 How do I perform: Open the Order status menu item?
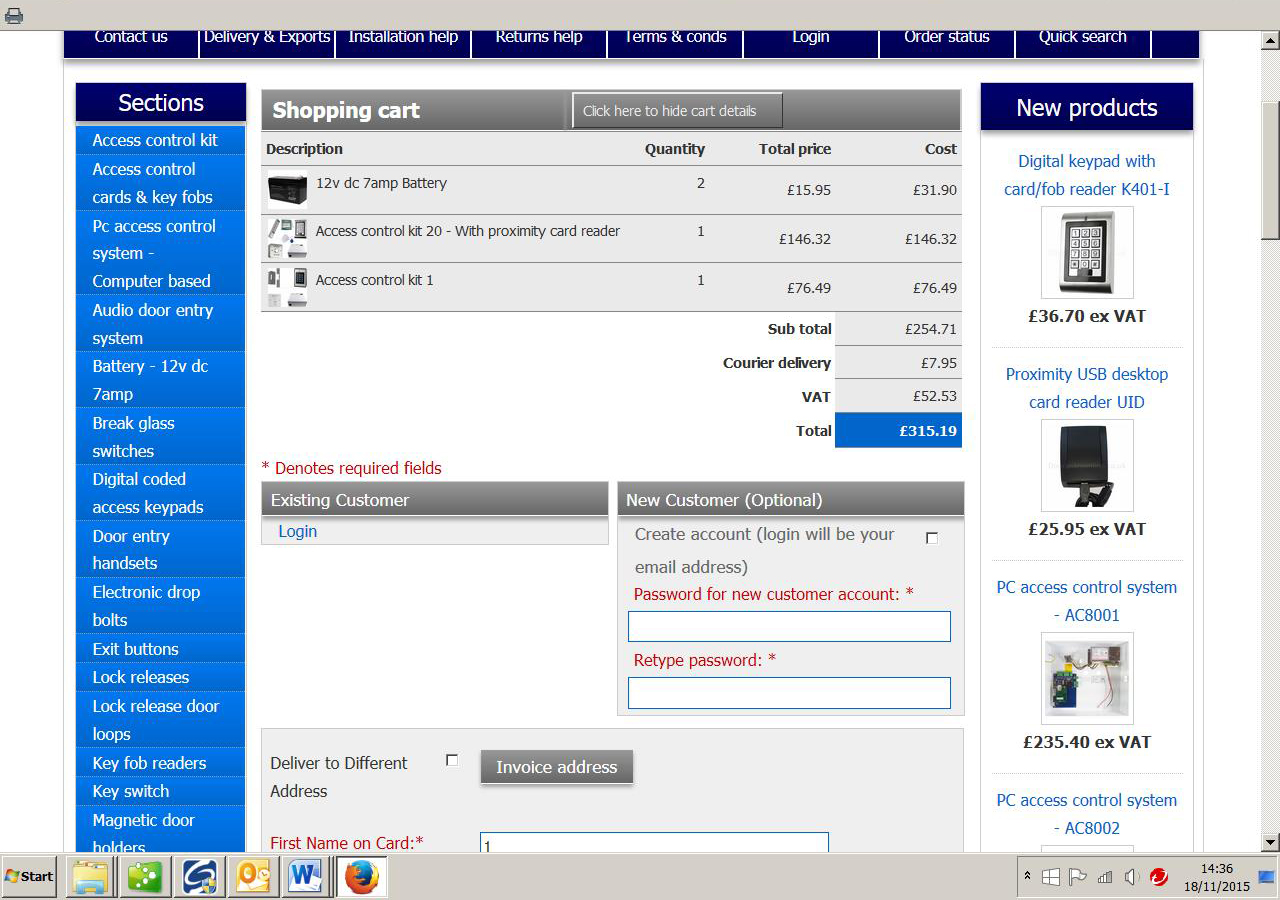pos(946,37)
